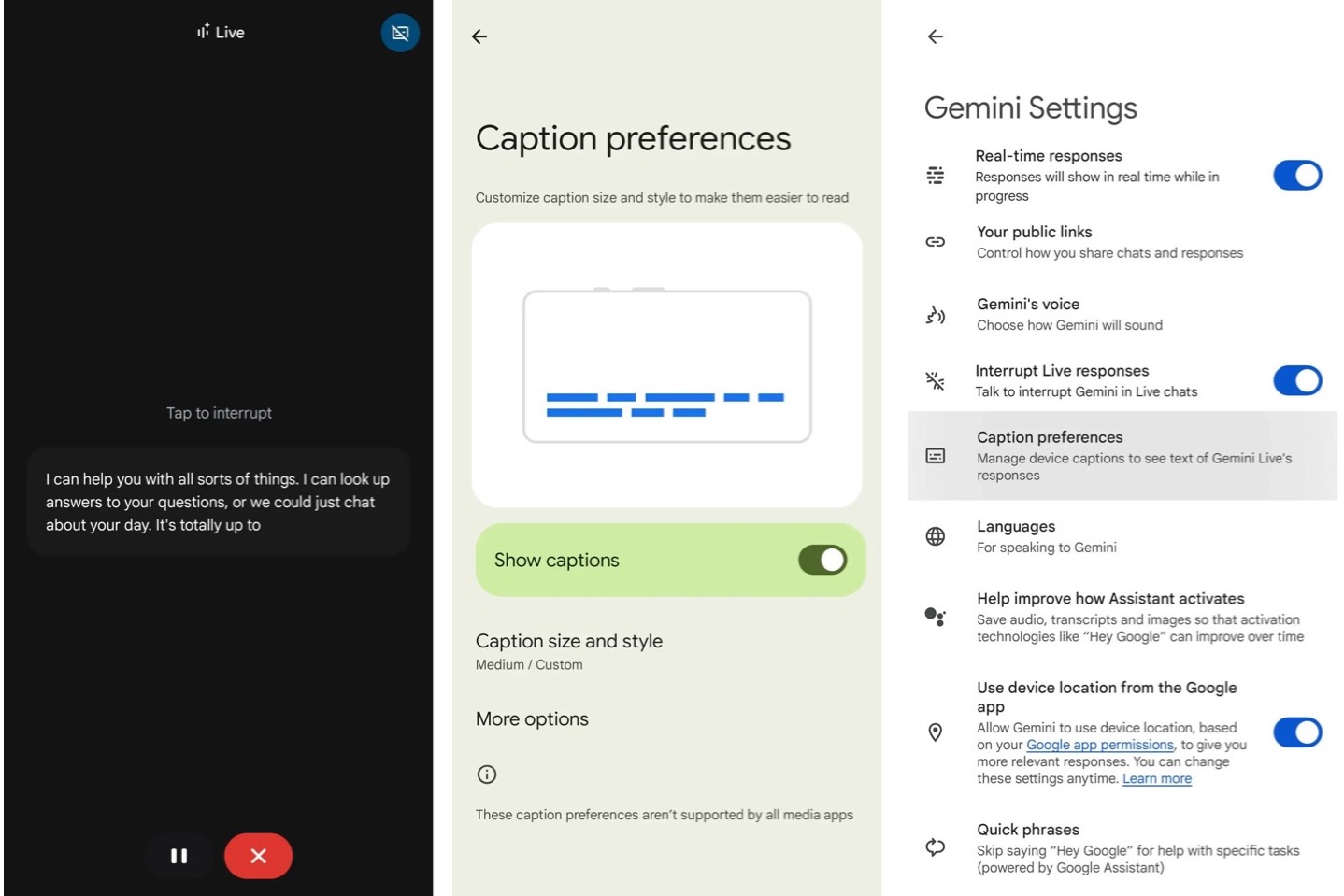The height and width of the screenshot is (896, 1344).
Task: Tap the unsupported media apps note
Action: click(664, 815)
